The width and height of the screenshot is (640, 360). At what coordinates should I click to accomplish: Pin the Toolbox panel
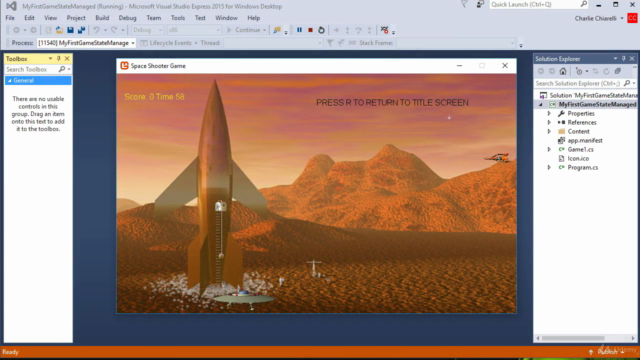58,59
